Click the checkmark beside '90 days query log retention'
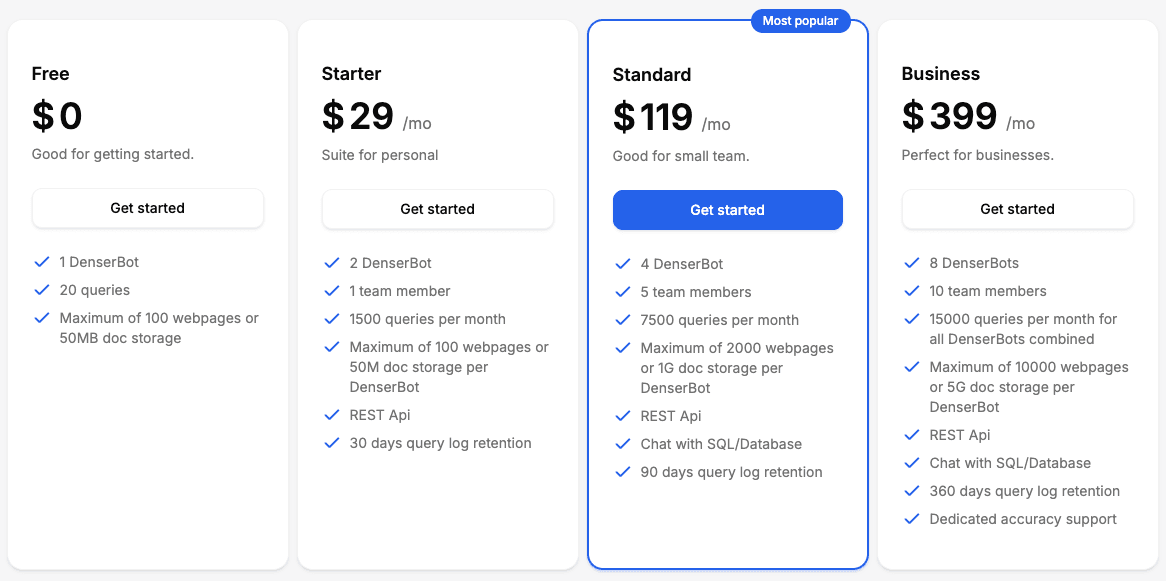The image size is (1166, 581). pos(622,471)
